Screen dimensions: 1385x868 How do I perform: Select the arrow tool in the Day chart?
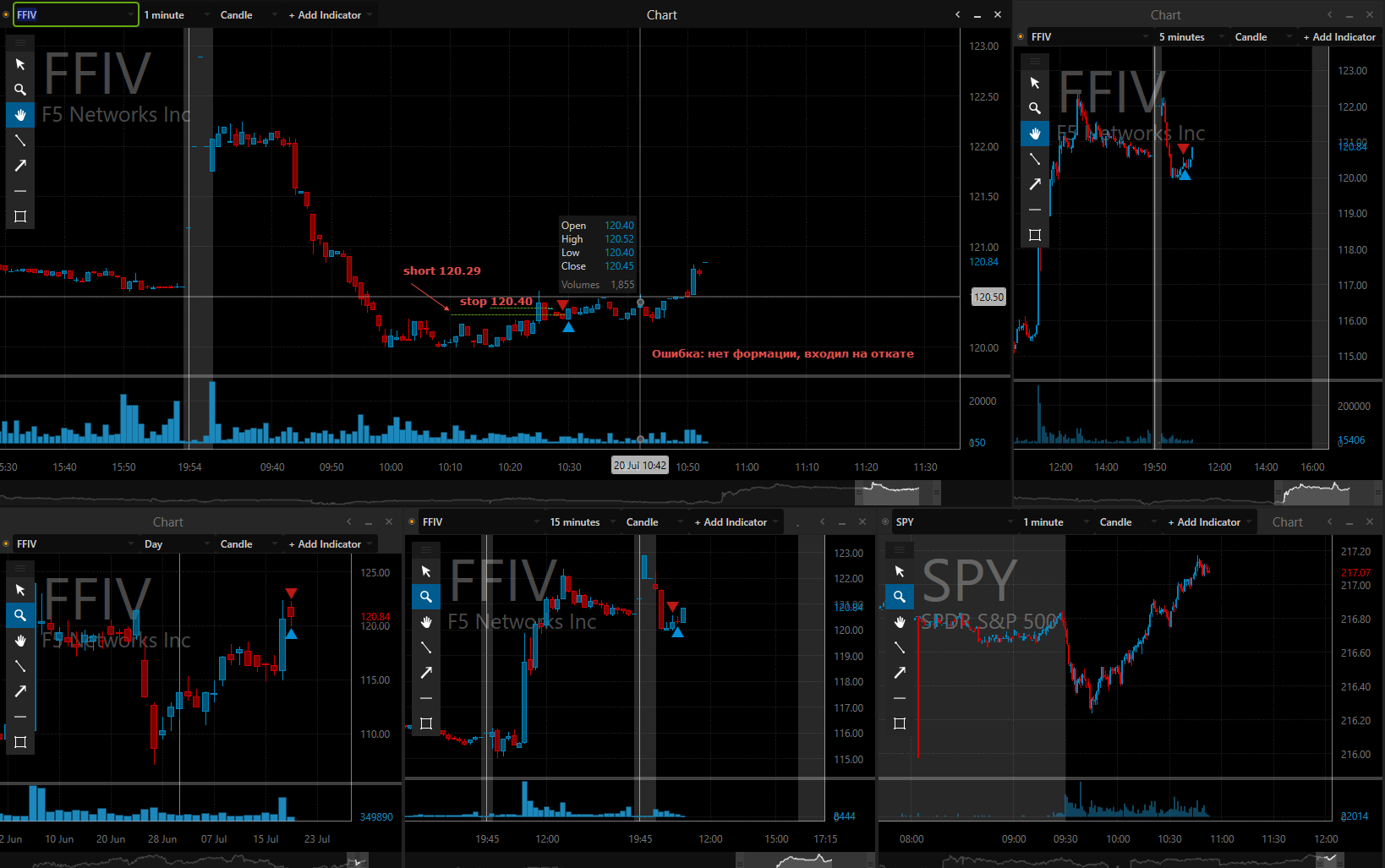pyautogui.click(x=20, y=691)
